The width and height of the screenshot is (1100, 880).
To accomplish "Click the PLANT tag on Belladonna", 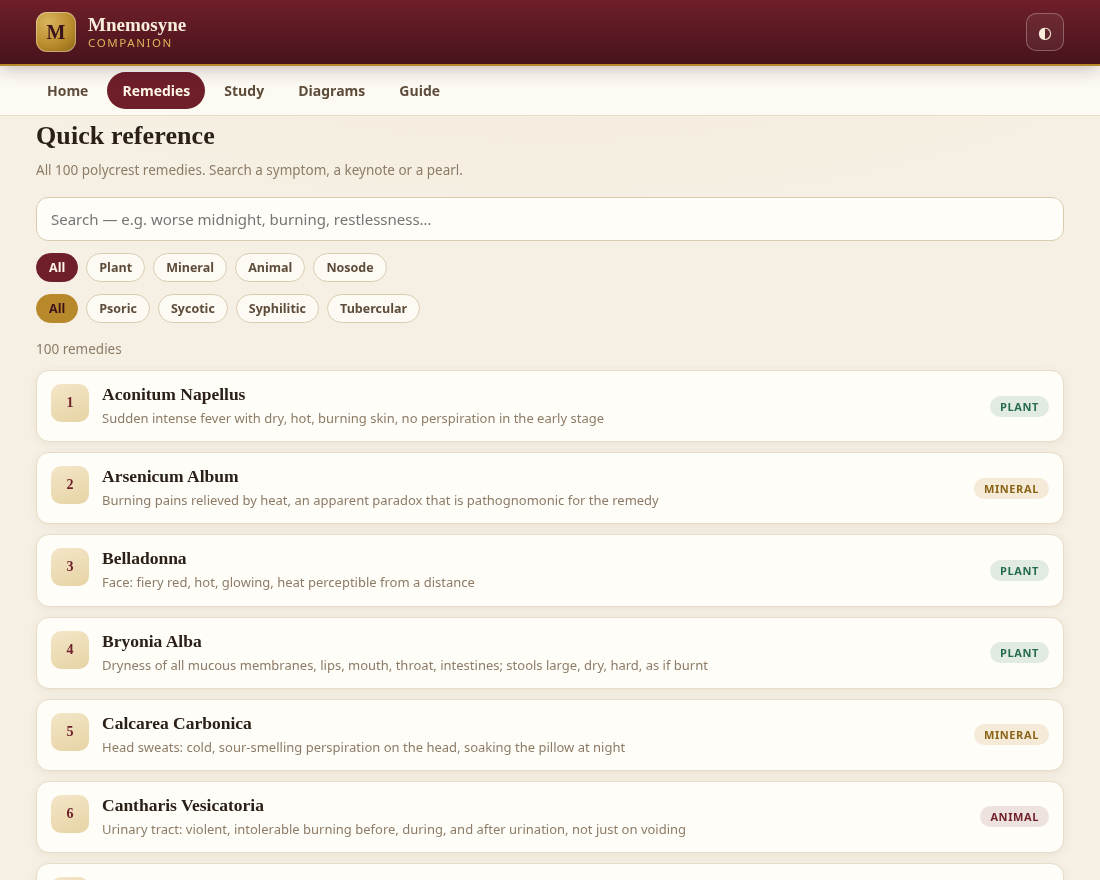I will (1019, 571).
